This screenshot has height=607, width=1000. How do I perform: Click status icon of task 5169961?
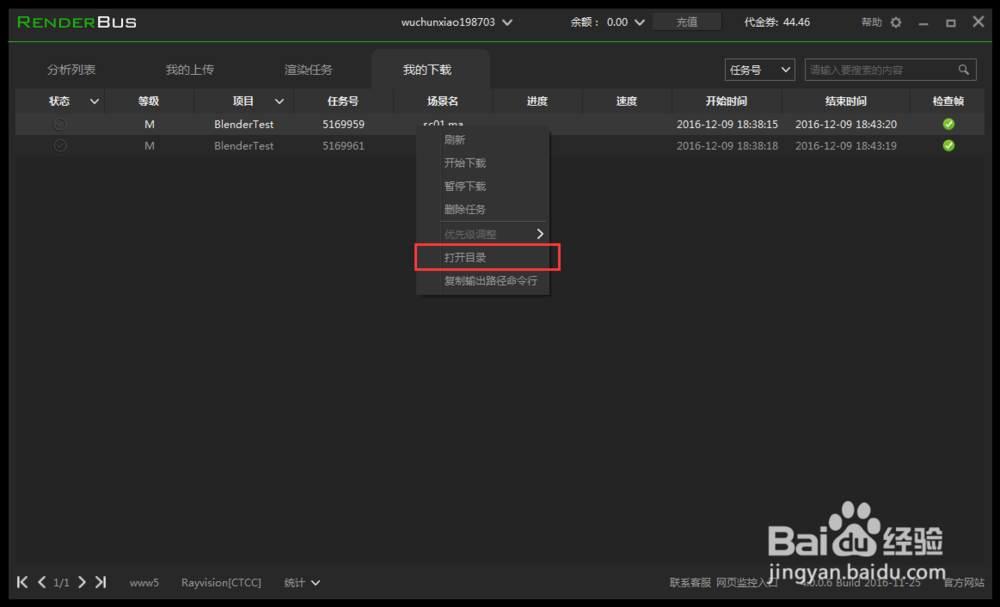(60, 145)
